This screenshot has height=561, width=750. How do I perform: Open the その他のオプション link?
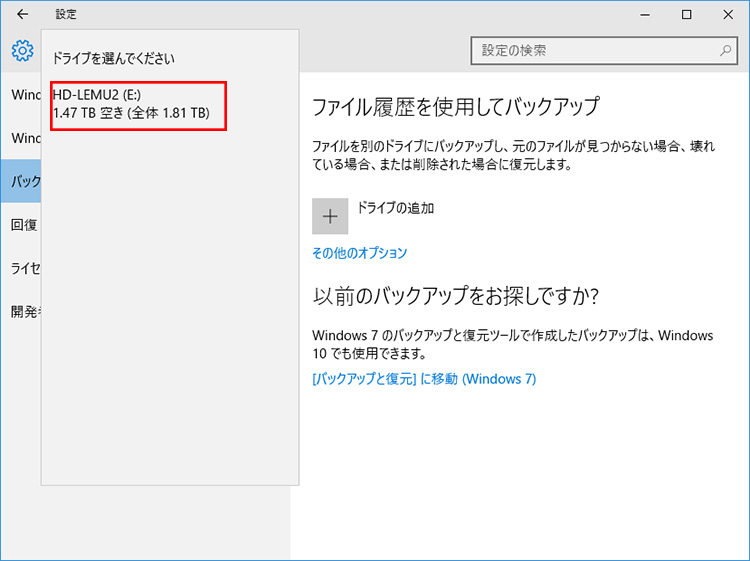coord(359,253)
